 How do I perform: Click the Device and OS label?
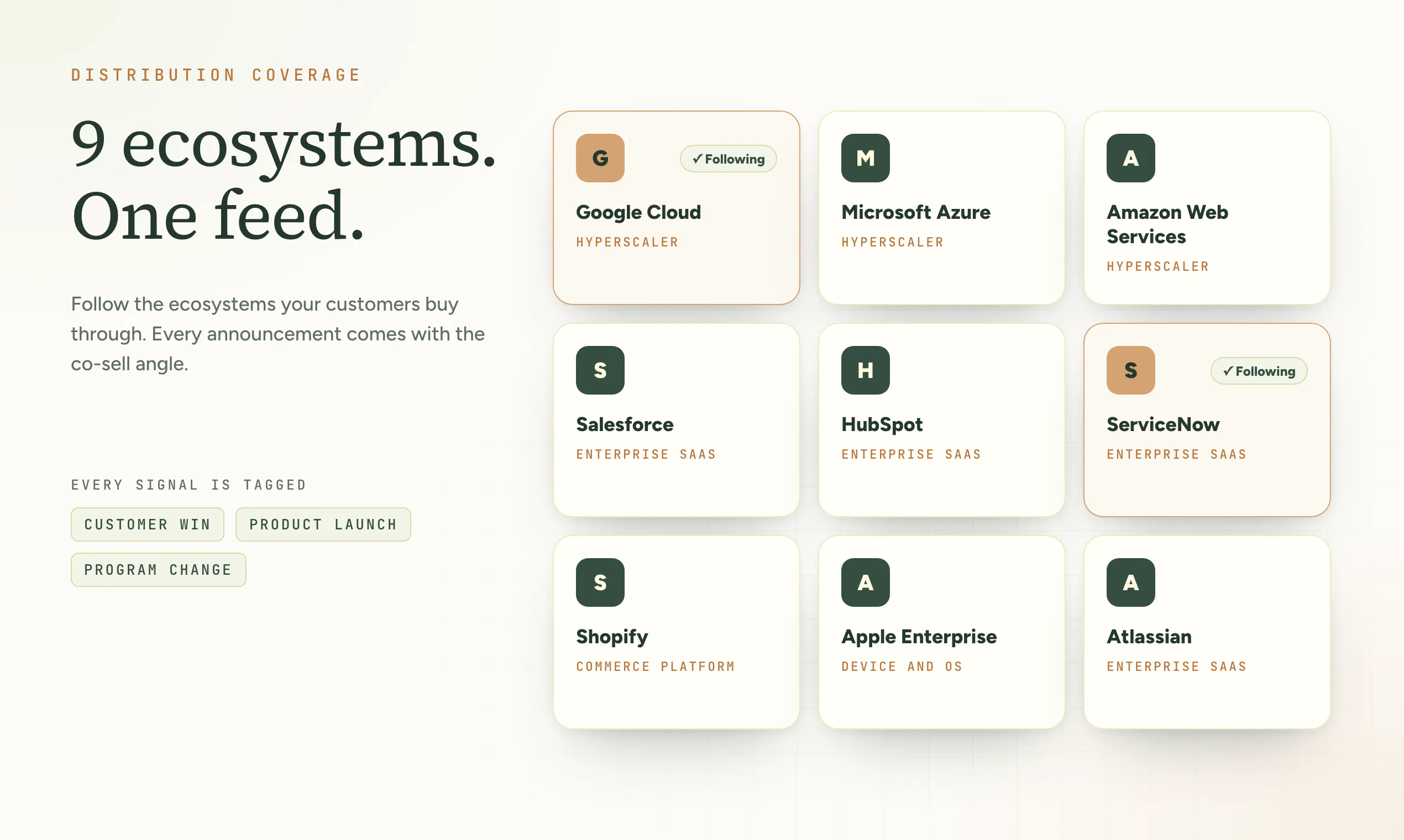(902, 667)
